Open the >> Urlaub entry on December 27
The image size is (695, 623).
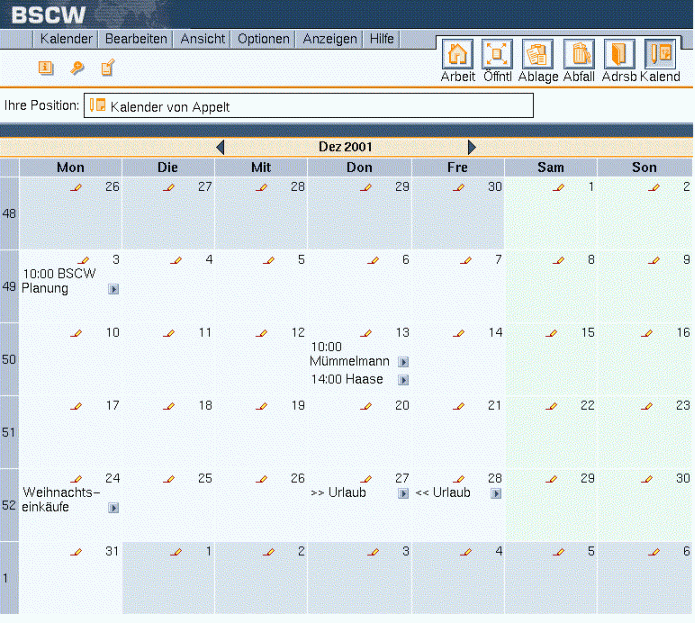(x=339, y=493)
